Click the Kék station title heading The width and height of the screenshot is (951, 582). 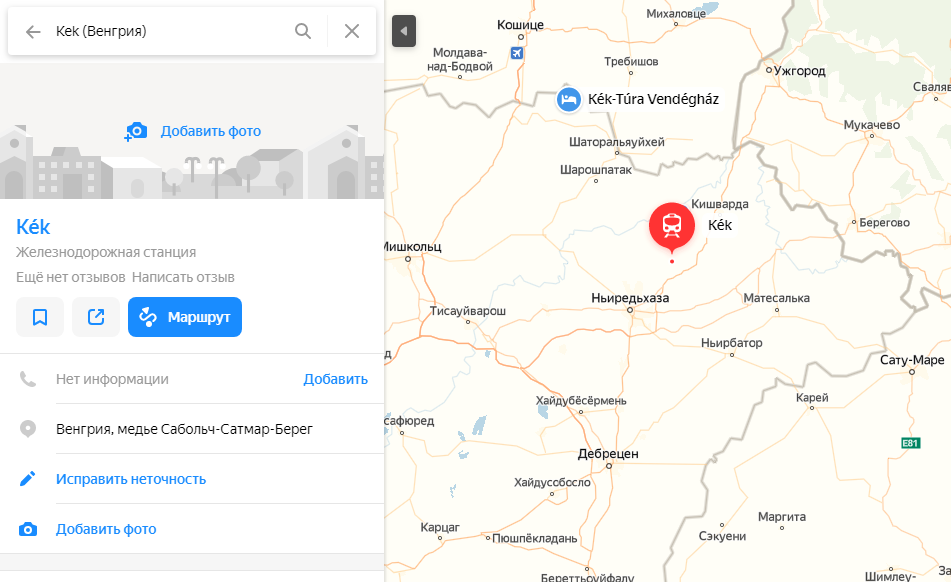tap(33, 226)
